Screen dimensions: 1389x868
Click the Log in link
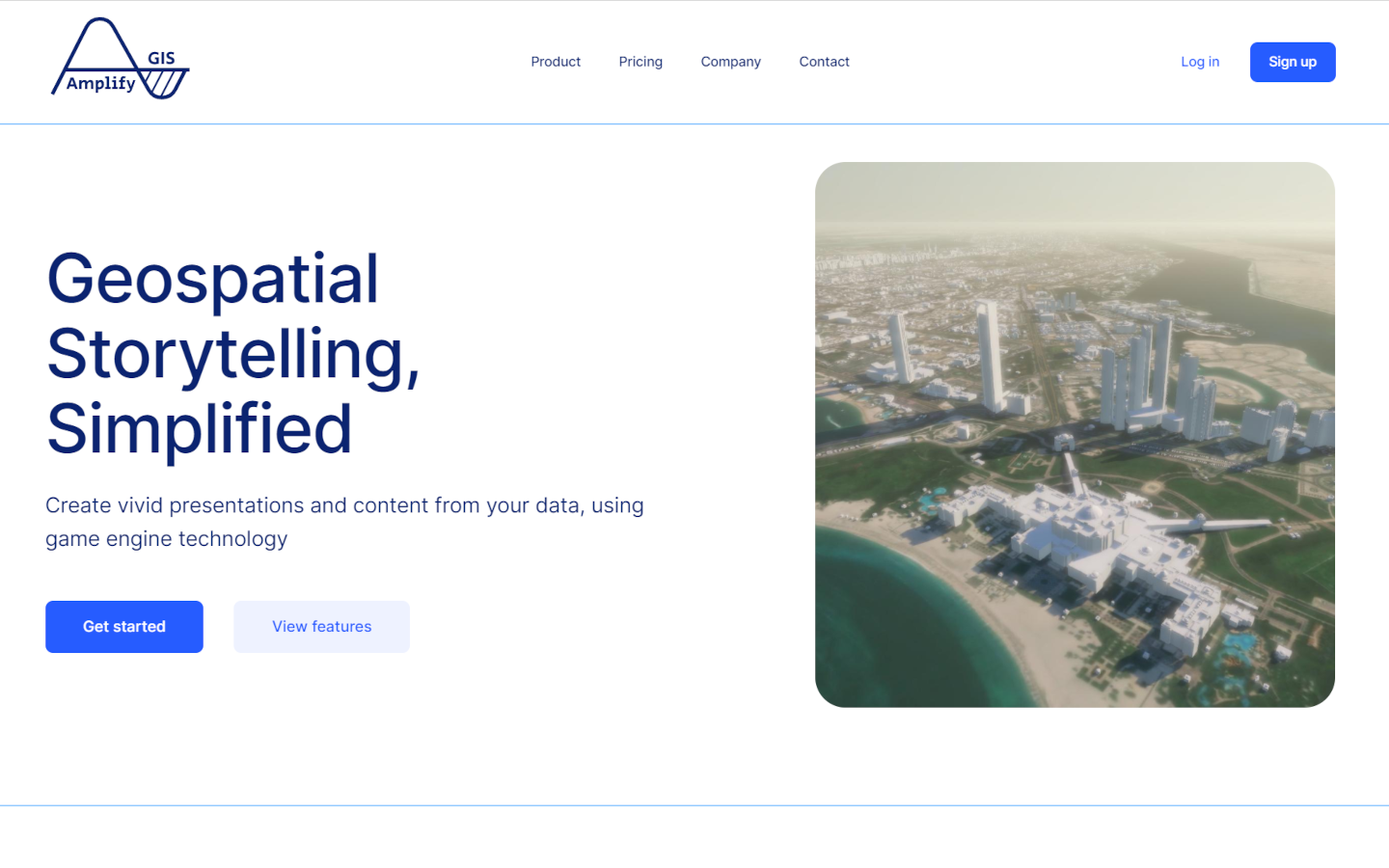[1199, 61]
